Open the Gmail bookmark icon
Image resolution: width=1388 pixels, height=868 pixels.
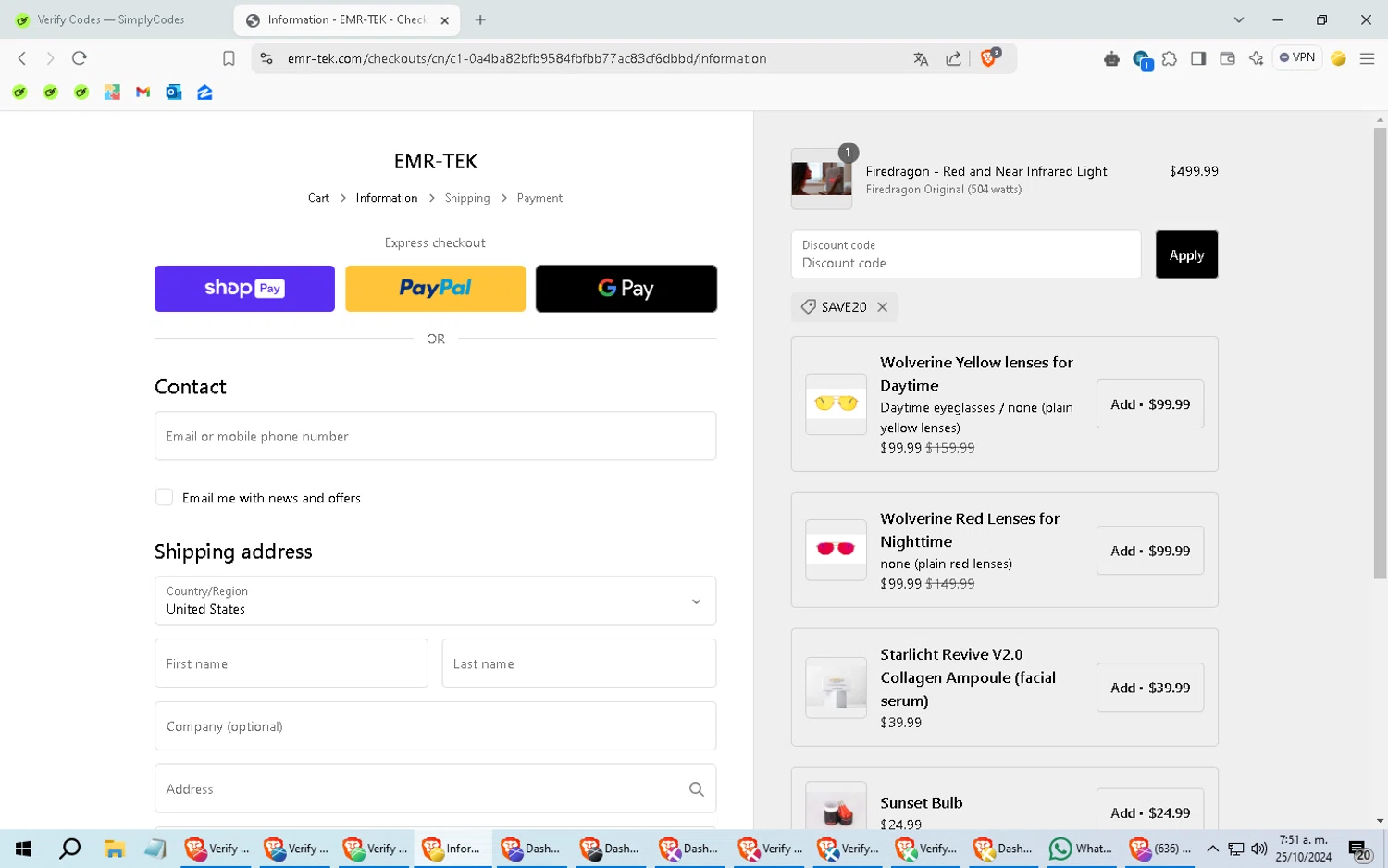[x=143, y=92]
